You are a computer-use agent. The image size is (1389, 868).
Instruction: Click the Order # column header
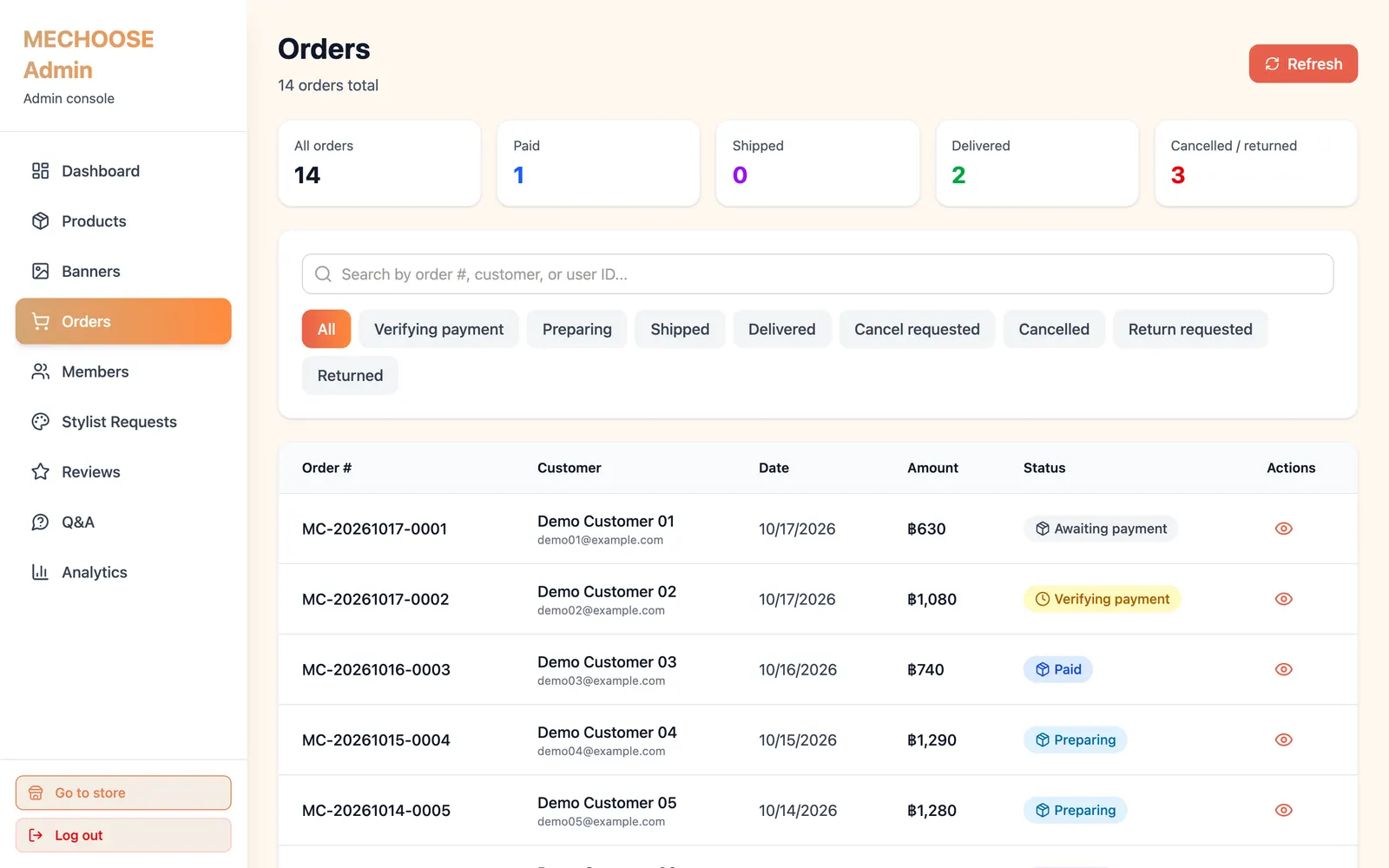click(326, 468)
